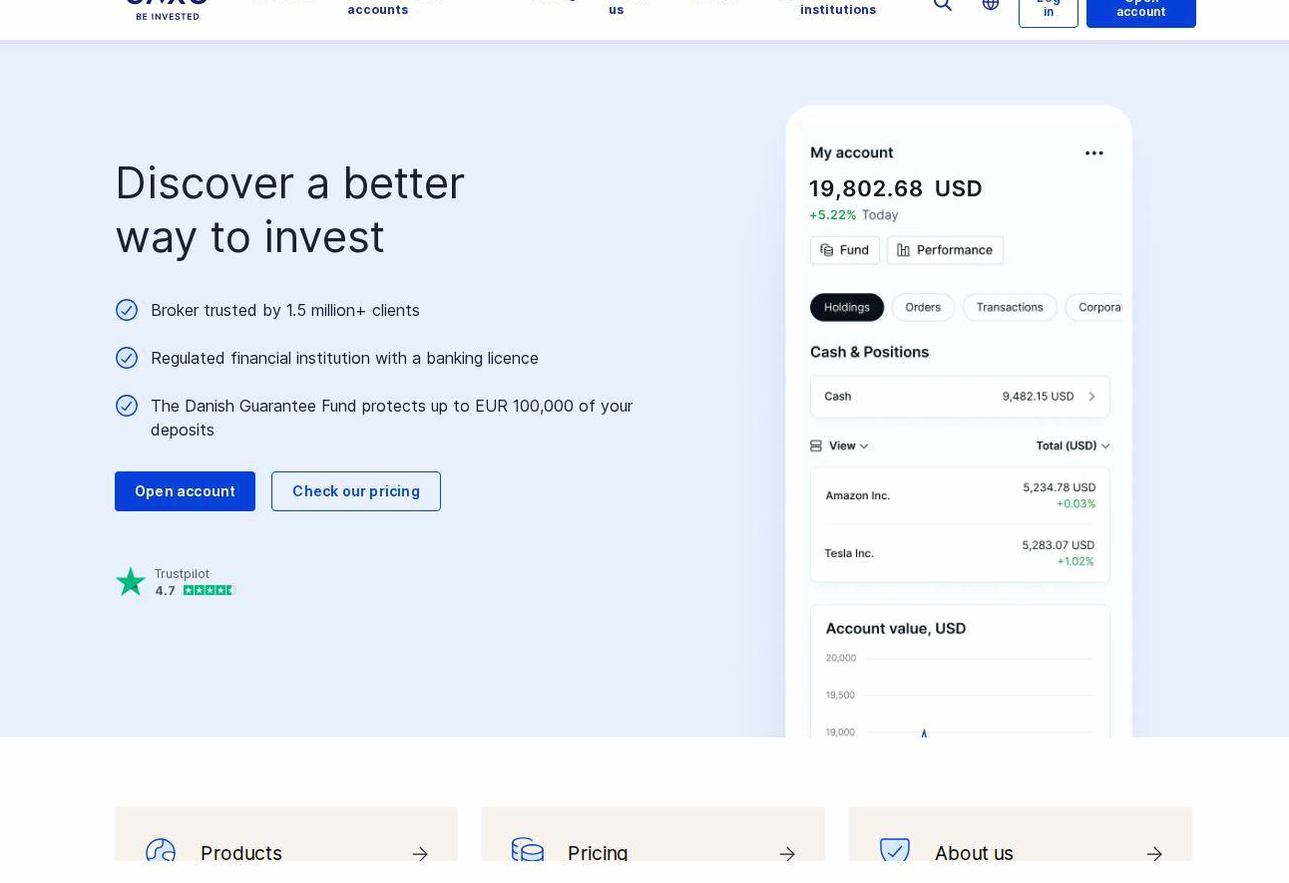The width and height of the screenshot is (1289, 883).
Task: Click checkmark icon beside Danish Guarantee Fund
Action: (126, 406)
